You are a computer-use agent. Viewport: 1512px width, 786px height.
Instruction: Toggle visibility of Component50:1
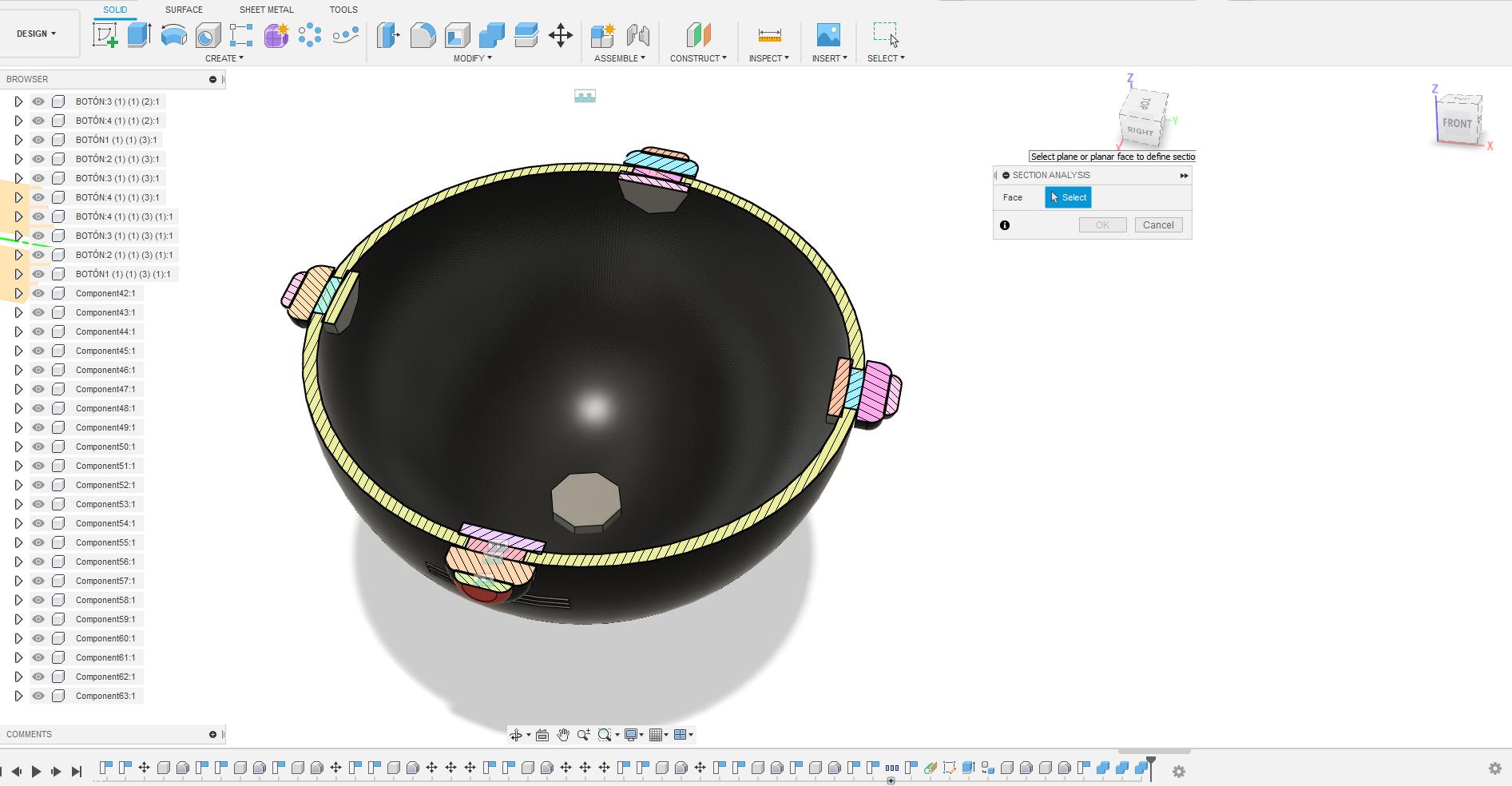tap(38, 447)
